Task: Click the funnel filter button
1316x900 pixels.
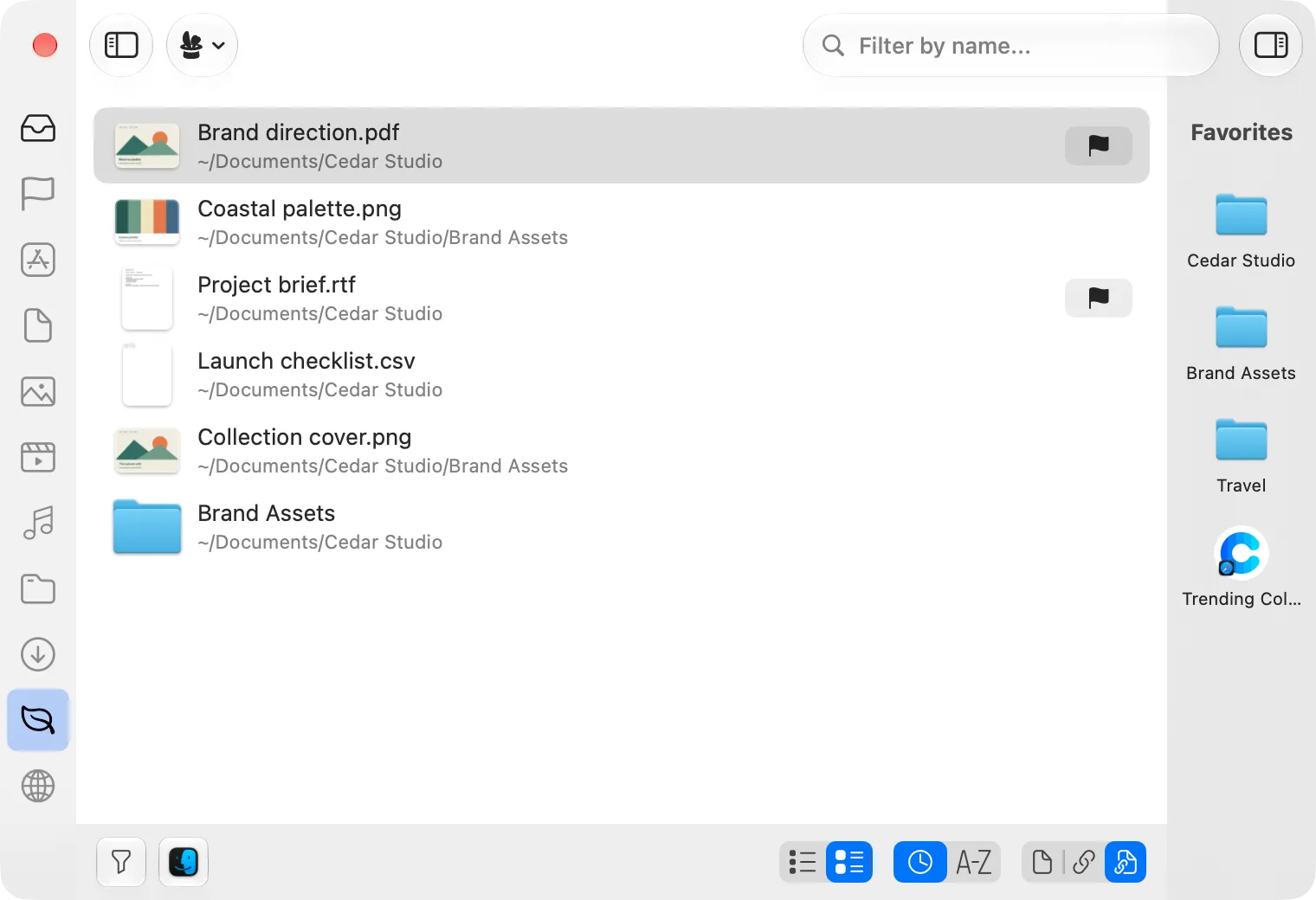Action: pos(121,862)
